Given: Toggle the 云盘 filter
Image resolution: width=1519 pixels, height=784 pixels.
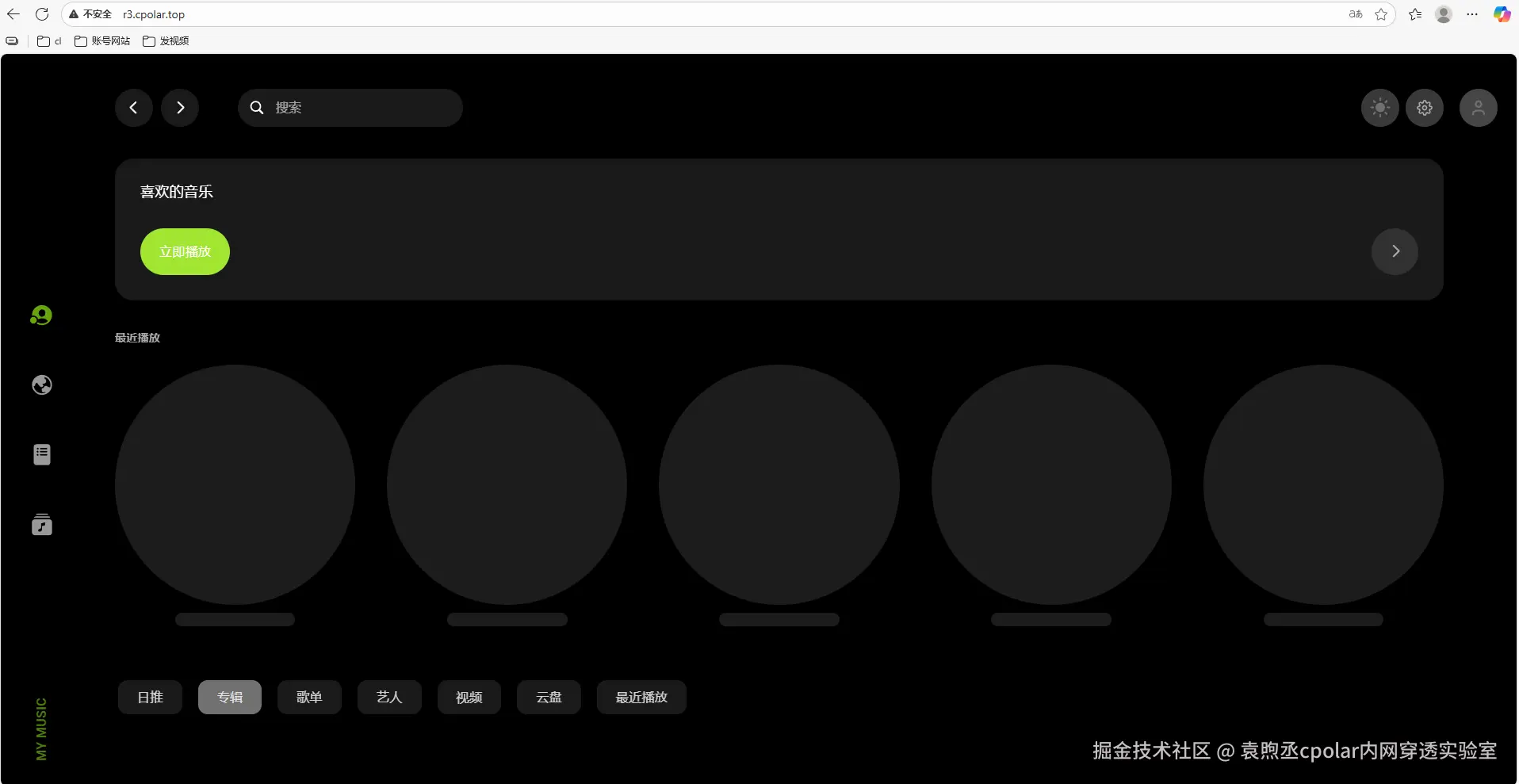Looking at the screenshot, I should coord(548,697).
